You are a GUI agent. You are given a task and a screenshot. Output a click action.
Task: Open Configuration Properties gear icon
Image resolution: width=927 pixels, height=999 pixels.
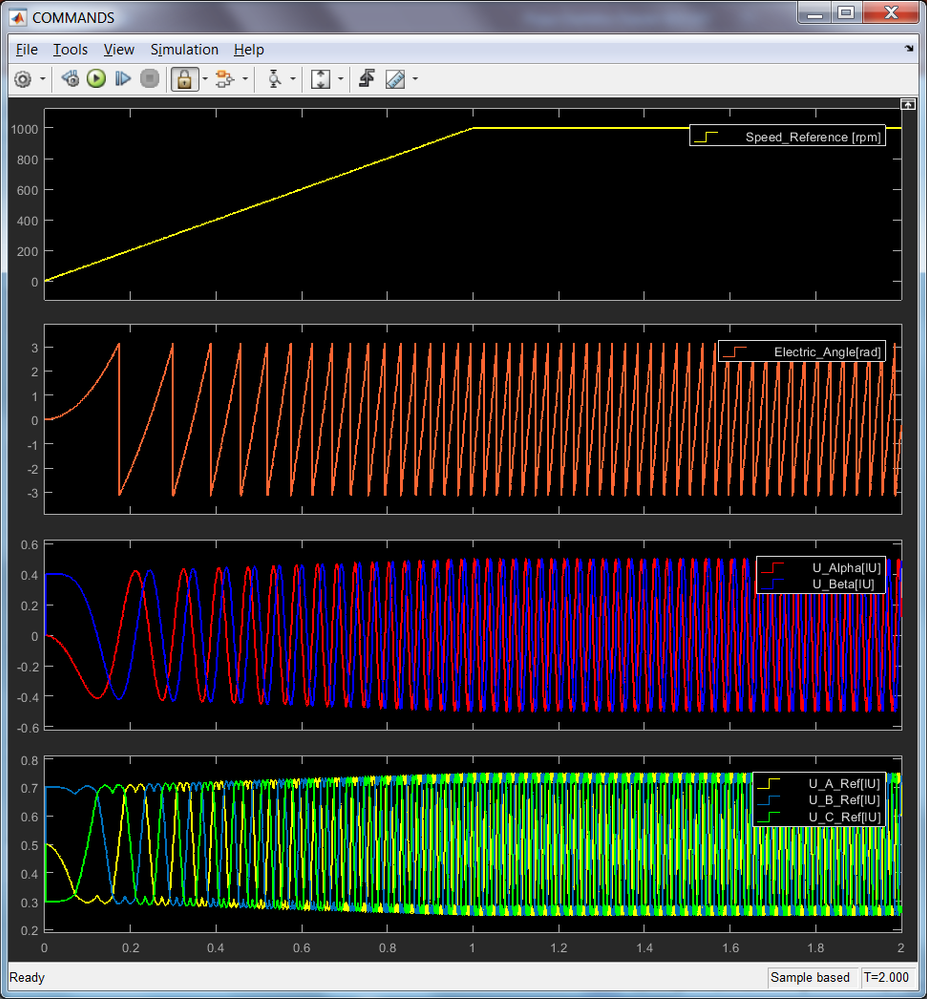pos(24,79)
